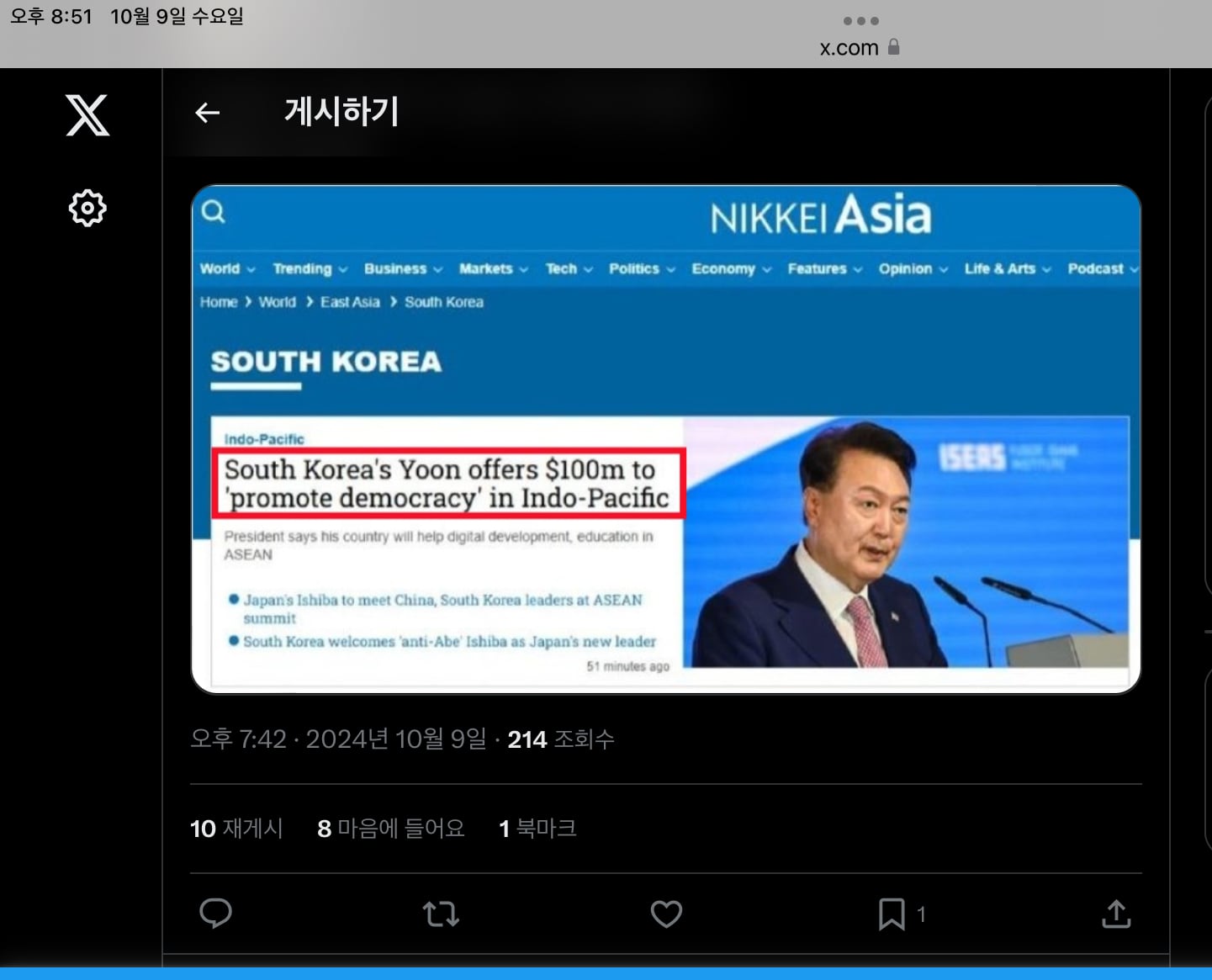Go back using the left arrow
Screen dimensions: 1212x980
tap(207, 113)
